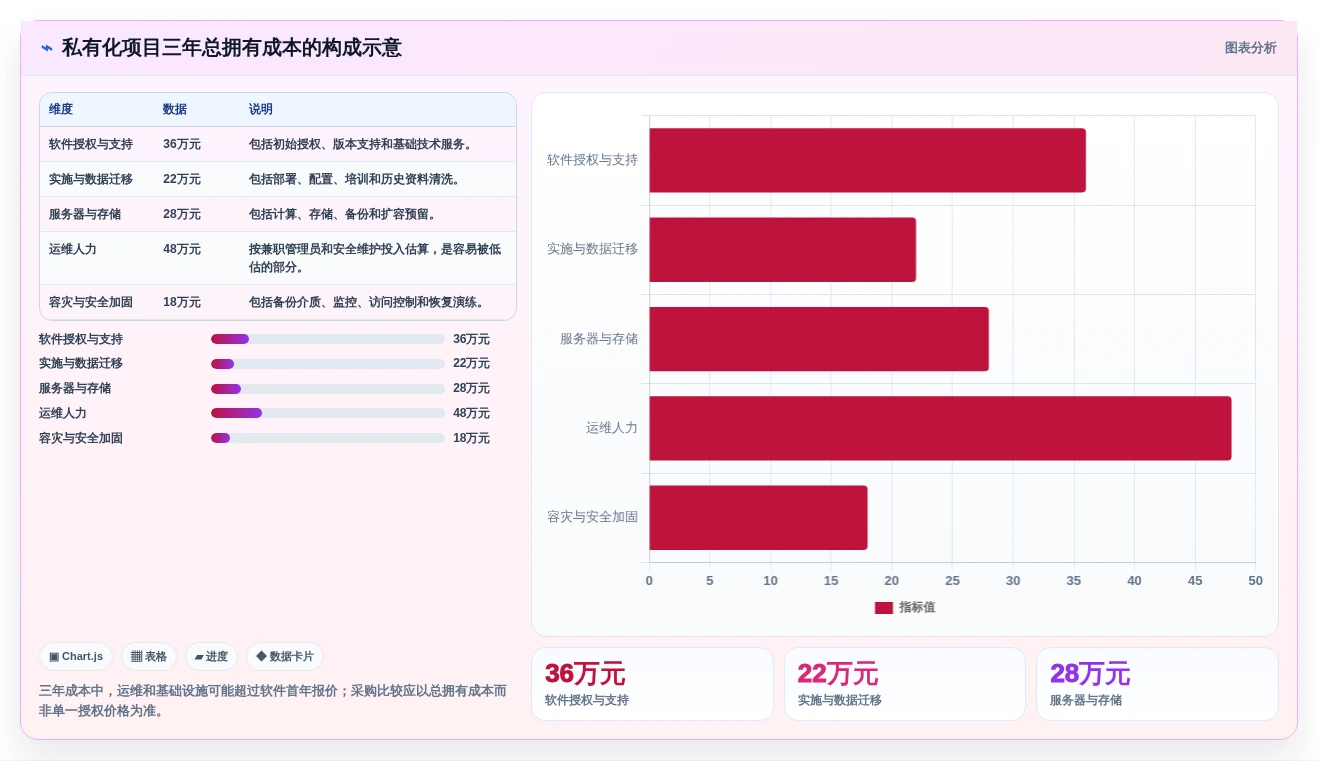This screenshot has width=1318, height=761.
Task: Click the 维度 column header
Action: click(x=61, y=110)
